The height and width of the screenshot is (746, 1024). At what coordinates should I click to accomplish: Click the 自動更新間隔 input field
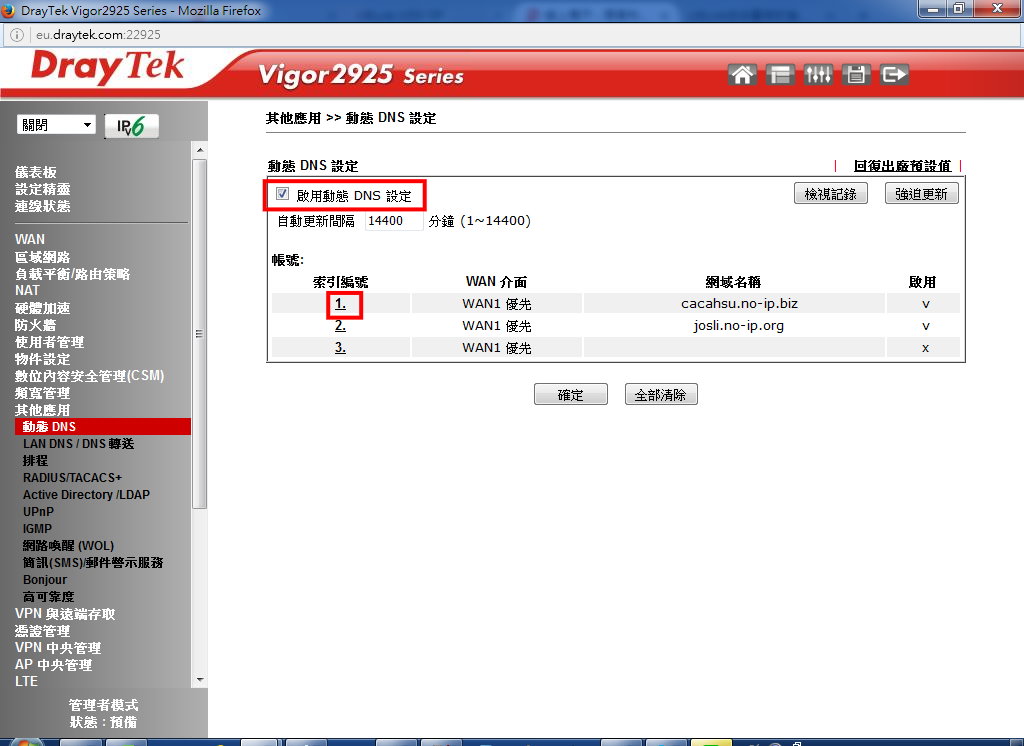coord(393,221)
